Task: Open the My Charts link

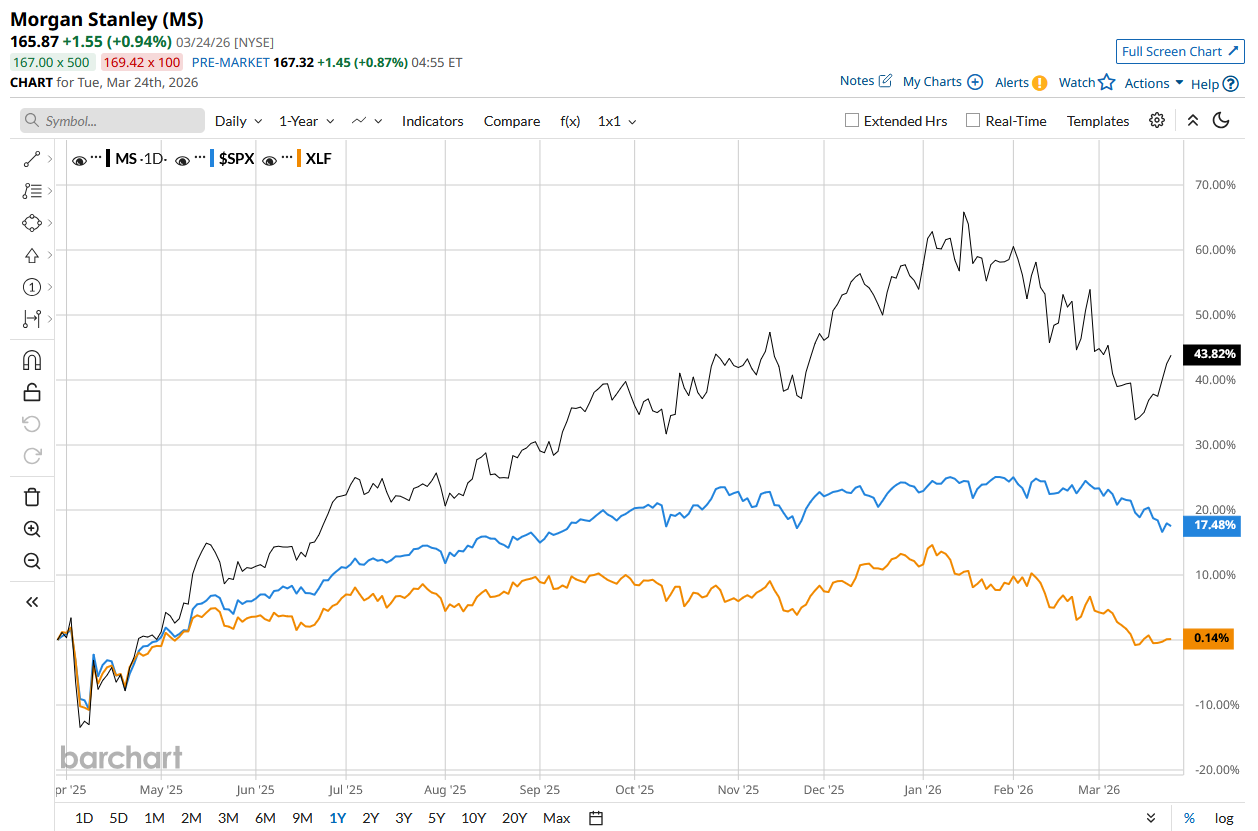Action: [x=942, y=82]
